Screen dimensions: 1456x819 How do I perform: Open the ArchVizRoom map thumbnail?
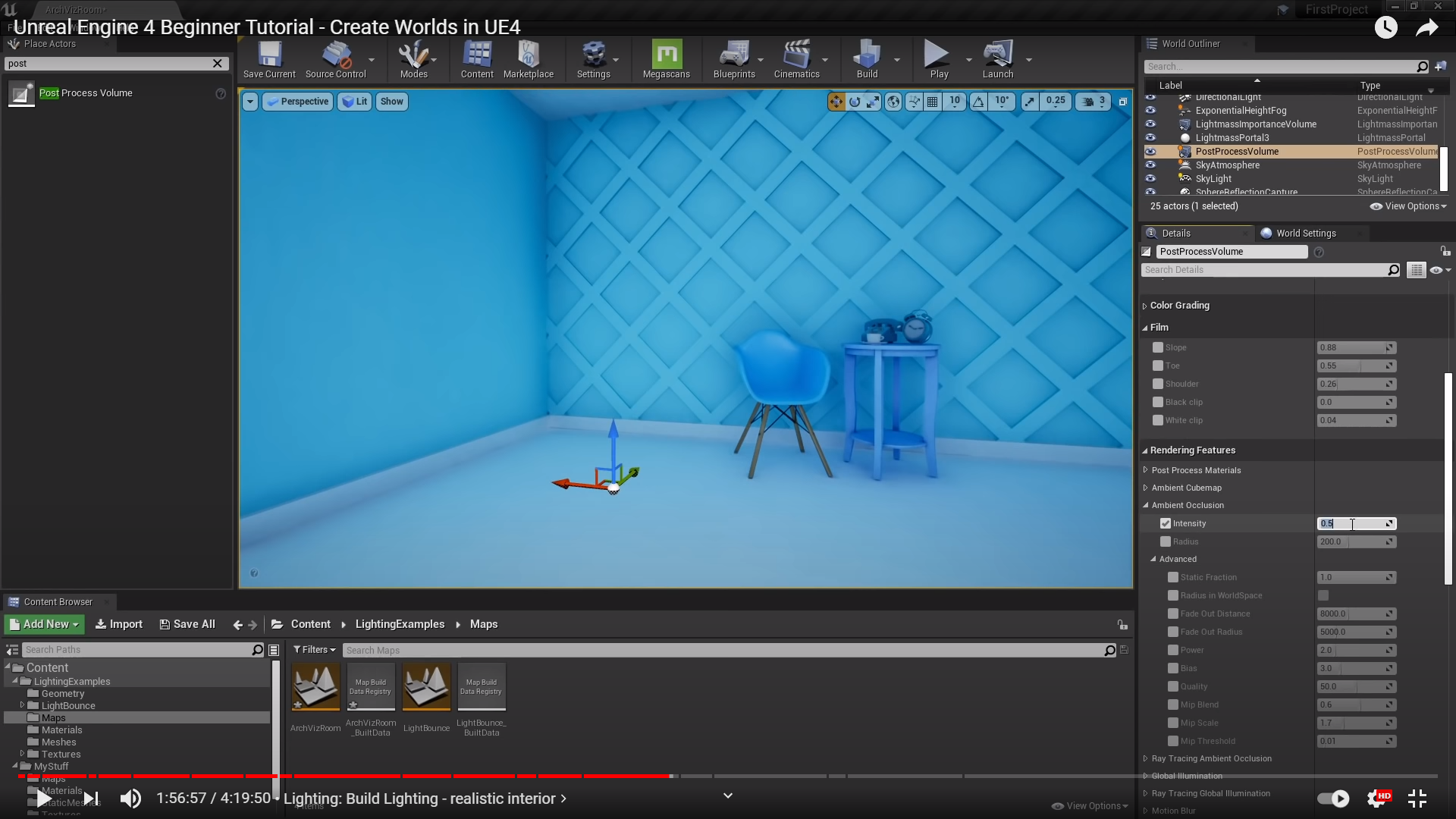(x=315, y=687)
